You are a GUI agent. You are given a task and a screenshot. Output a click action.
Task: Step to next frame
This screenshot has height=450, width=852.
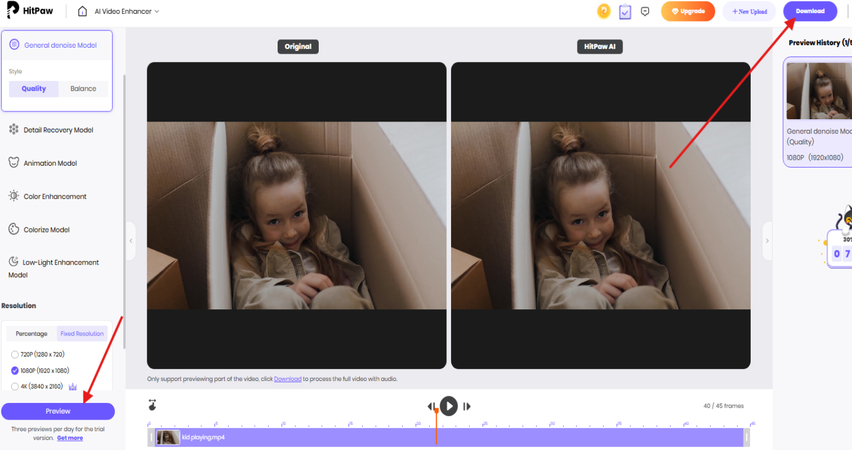coord(467,406)
